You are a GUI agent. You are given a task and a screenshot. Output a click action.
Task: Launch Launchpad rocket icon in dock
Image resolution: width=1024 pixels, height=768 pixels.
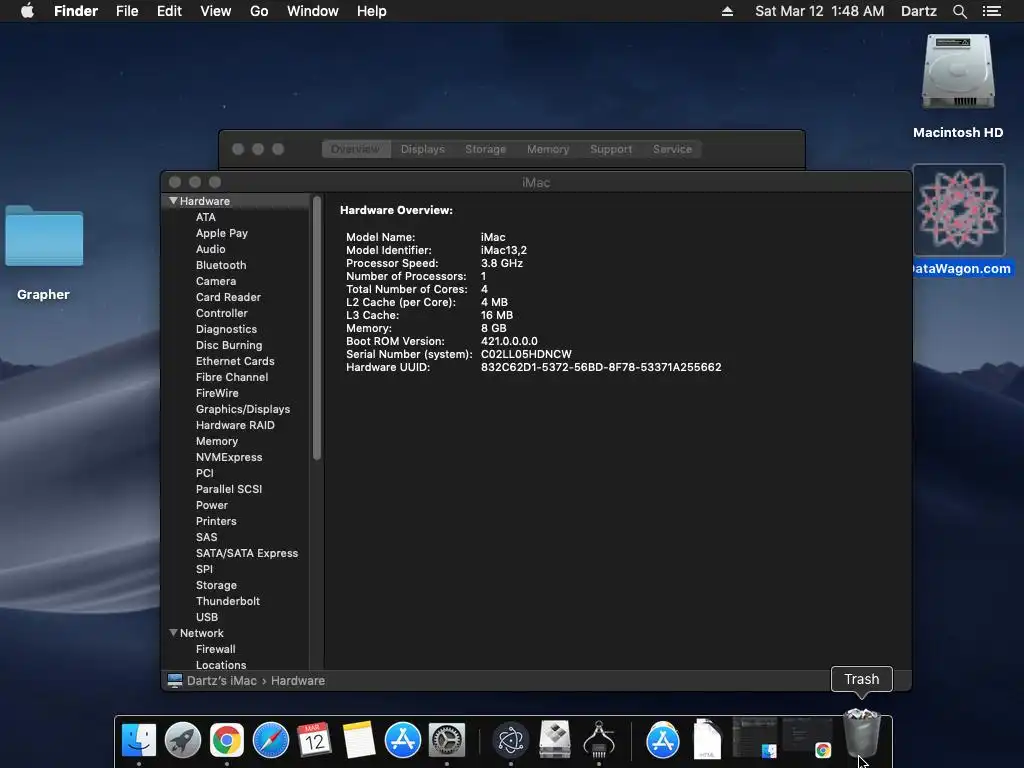pos(182,740)
